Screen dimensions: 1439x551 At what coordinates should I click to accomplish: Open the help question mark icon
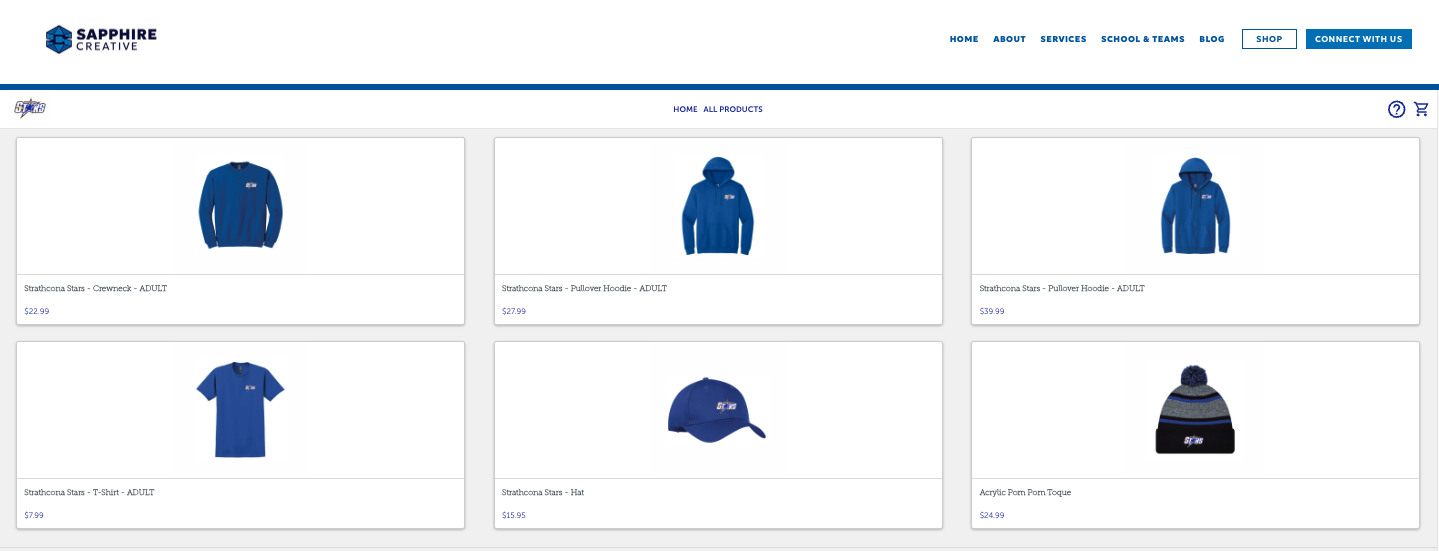click(1396, 109)
